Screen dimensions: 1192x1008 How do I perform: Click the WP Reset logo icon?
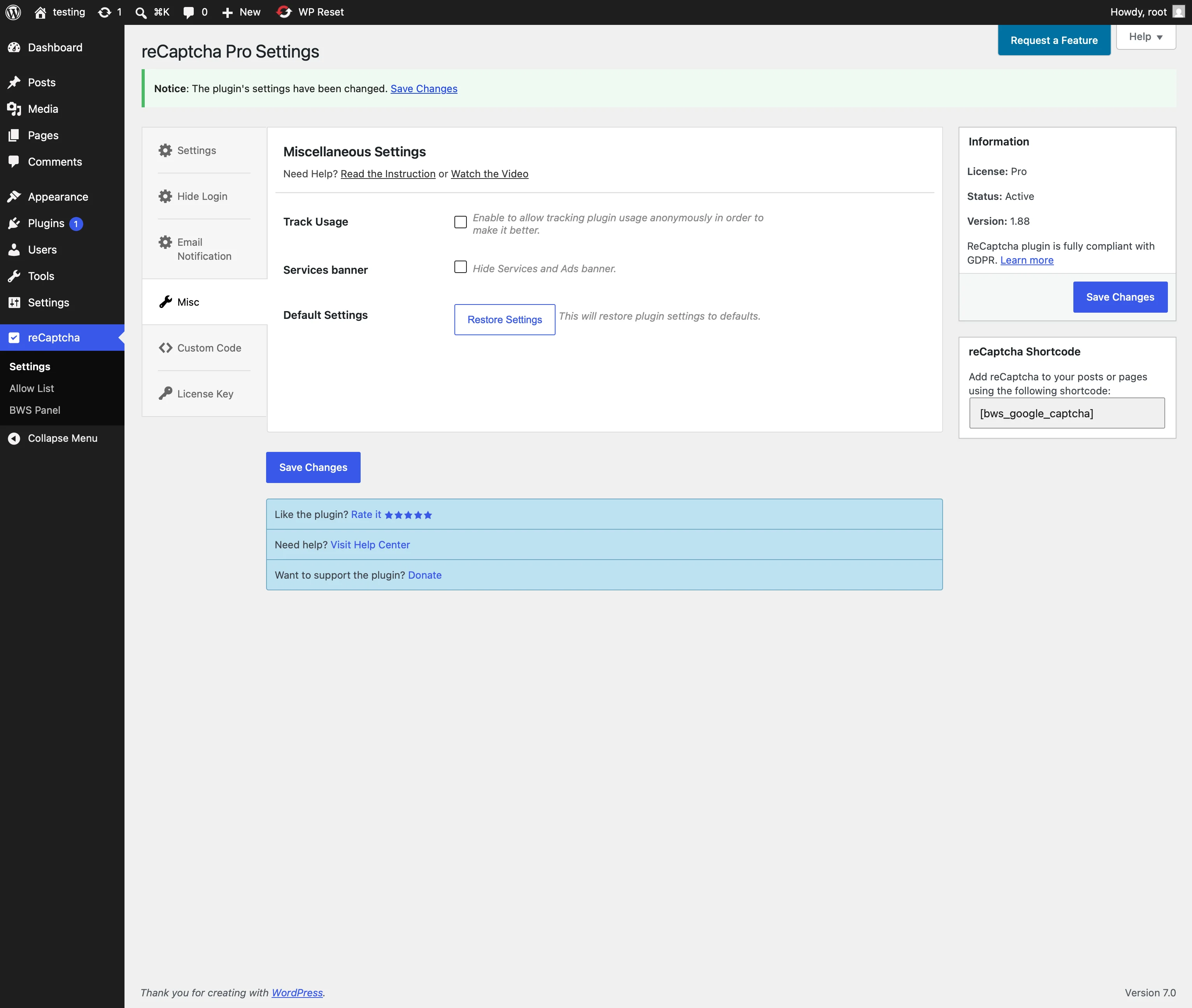click(x=284, y=12)
